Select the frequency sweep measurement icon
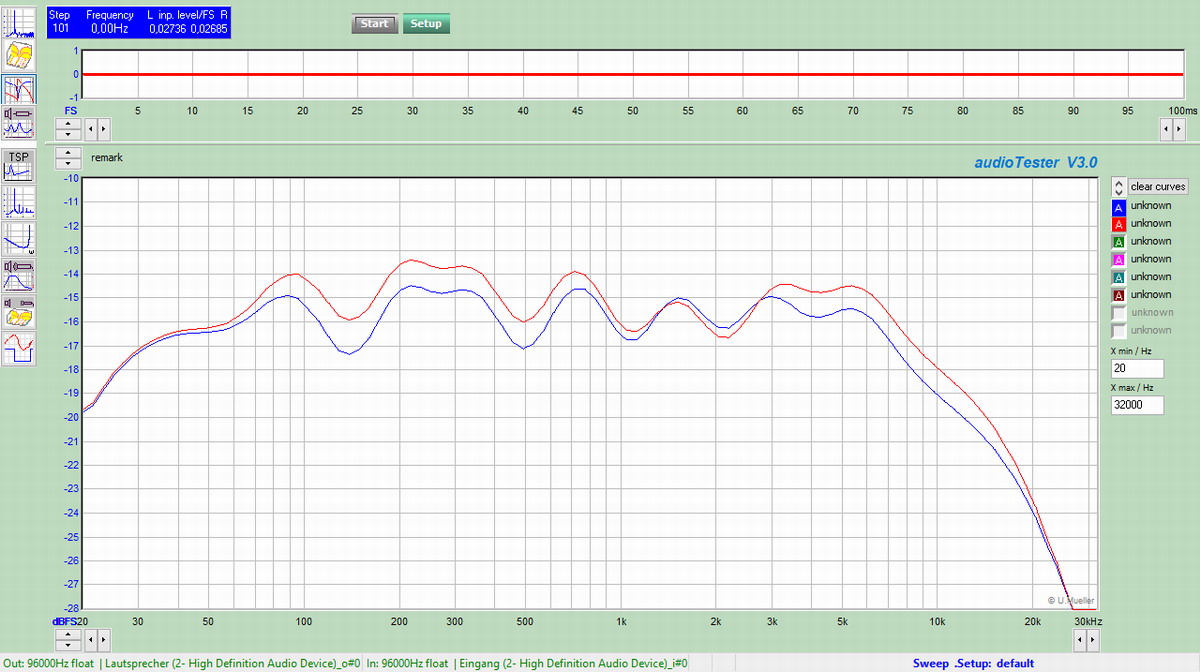The height and width of the screenshot is (672, 1200). coord(19,89)
